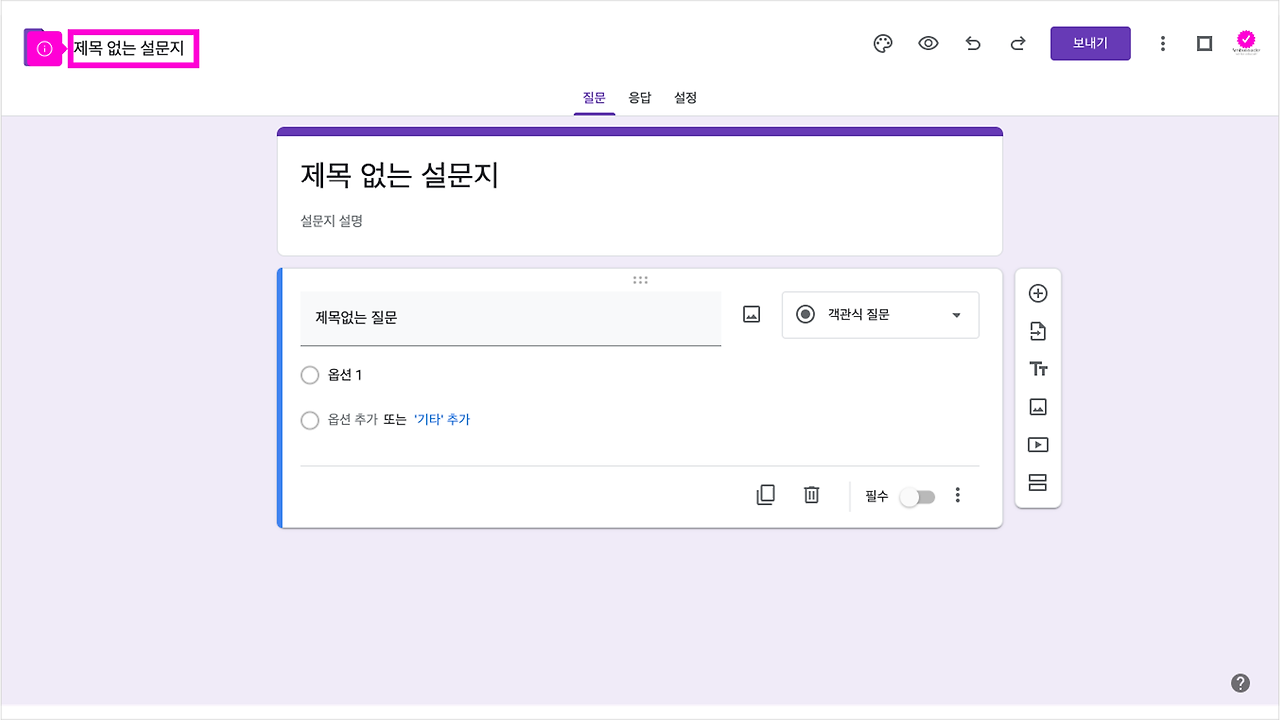Click the '기타' 추가 link
The width and height of the screenshot is (1280, 720).
click(441, 420)
